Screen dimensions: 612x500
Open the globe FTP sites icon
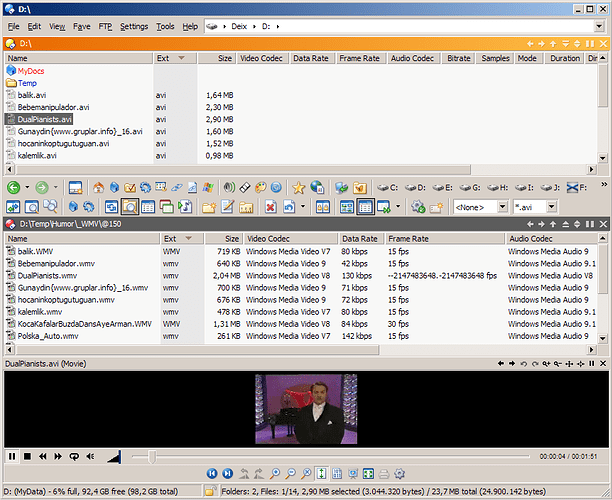click(x=317, y=188)
